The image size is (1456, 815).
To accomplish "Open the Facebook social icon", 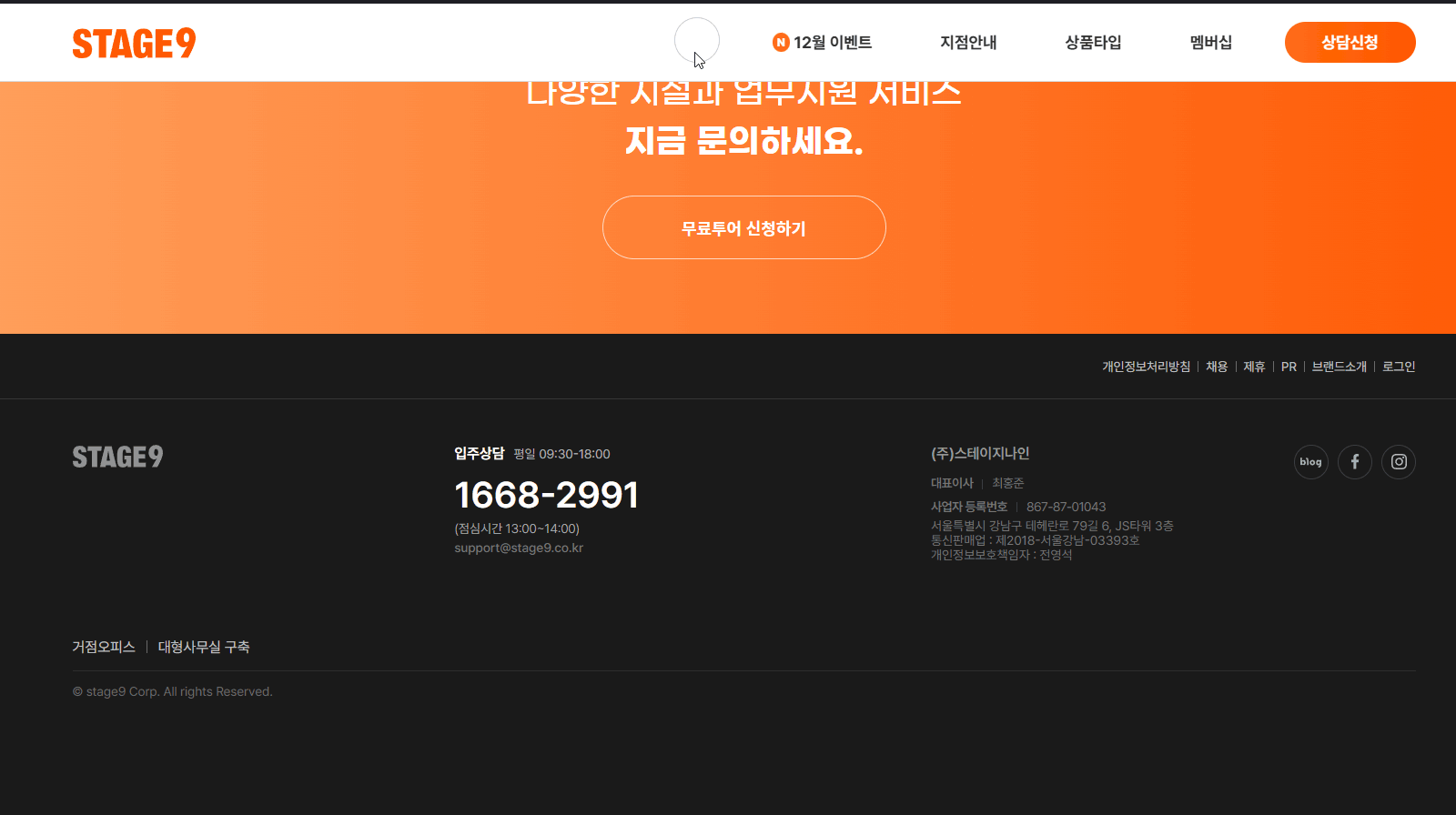I will point(1354,462).
